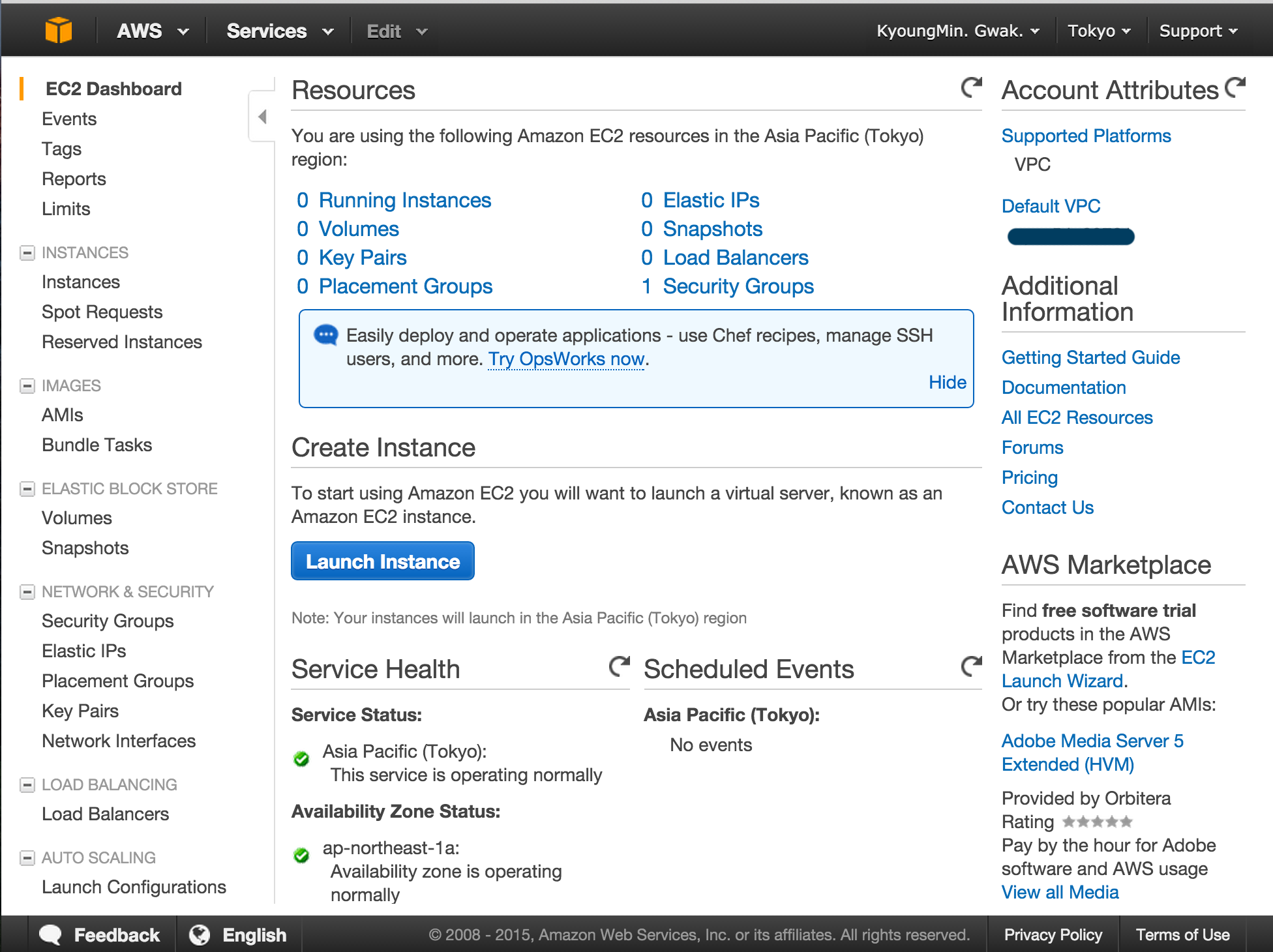Screen dimensions: 1273x952
Task: Open the Contact Us link
Action: click(x=1047, y=507)
